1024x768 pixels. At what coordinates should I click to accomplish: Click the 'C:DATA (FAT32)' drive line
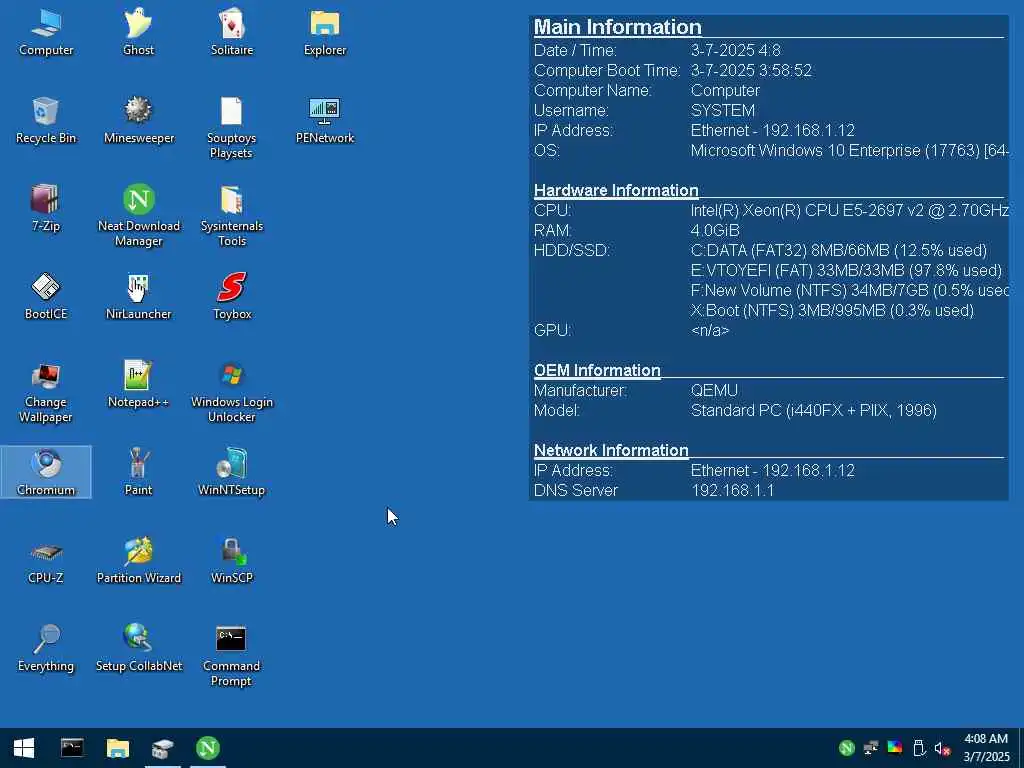[x=839, y=250]
